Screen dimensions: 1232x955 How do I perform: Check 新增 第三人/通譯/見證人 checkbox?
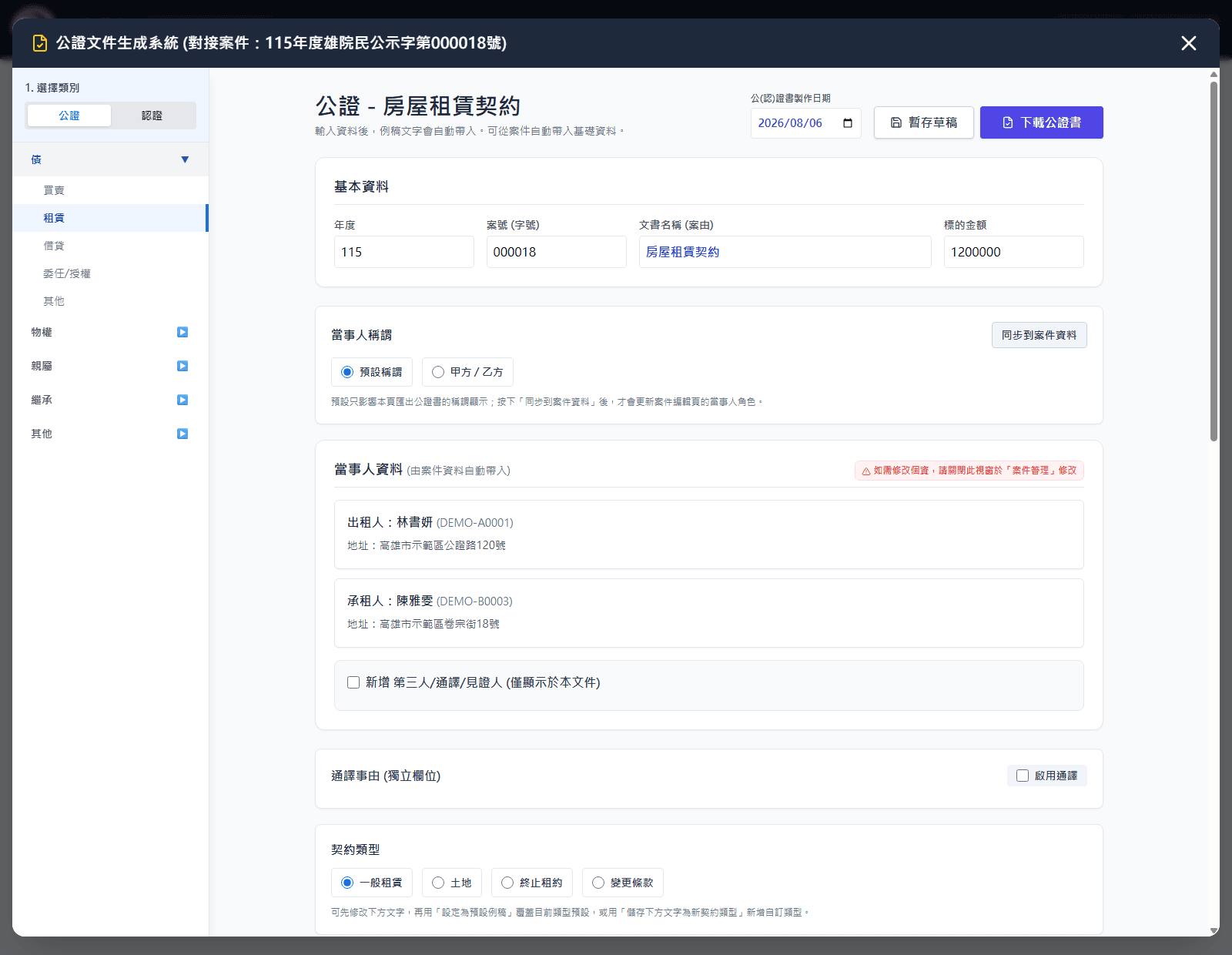click(x=353, y=682)
